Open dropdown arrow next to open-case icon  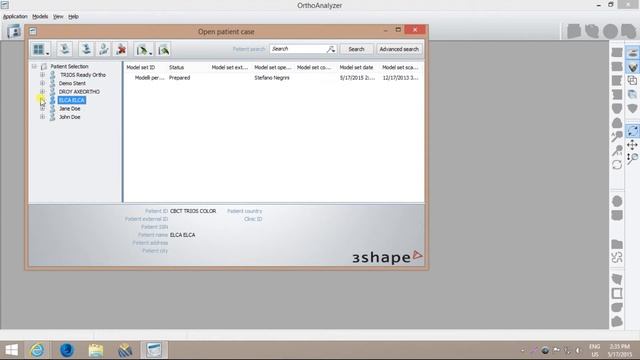[151, 53]
